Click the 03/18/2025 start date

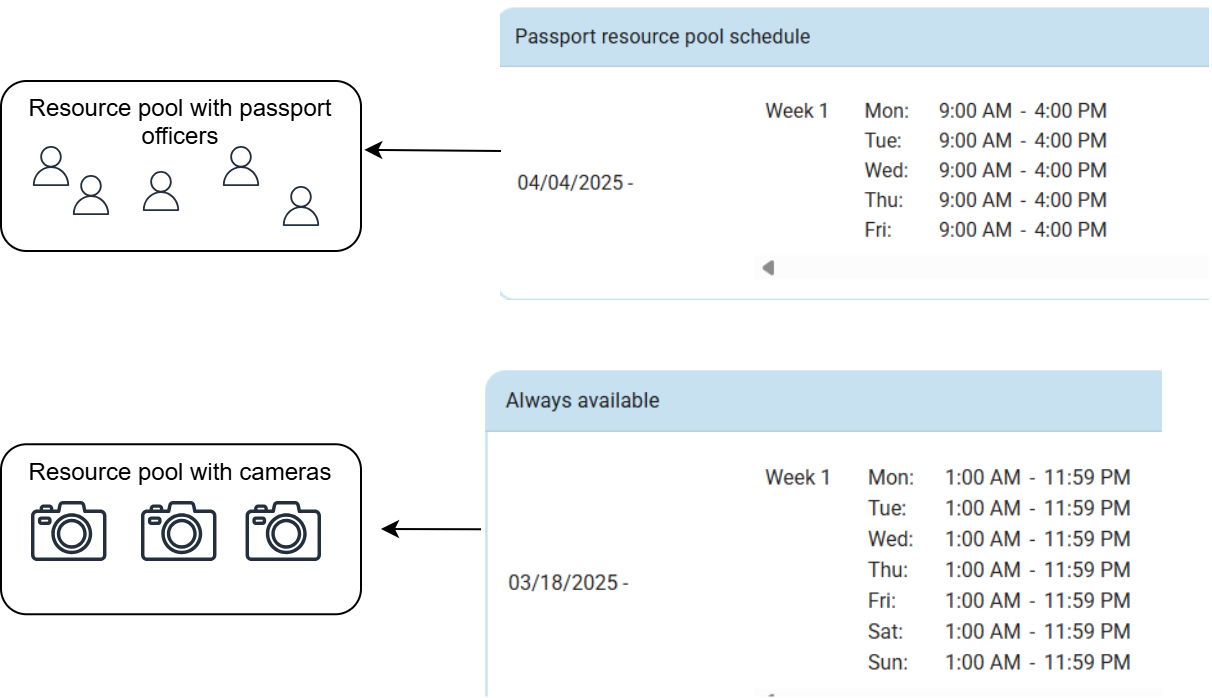click(x=567, y=582)
